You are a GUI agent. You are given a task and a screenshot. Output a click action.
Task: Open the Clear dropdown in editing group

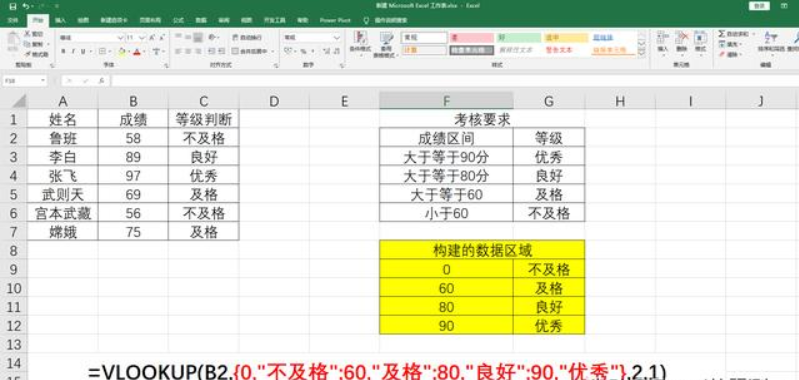tap(730, 54)
